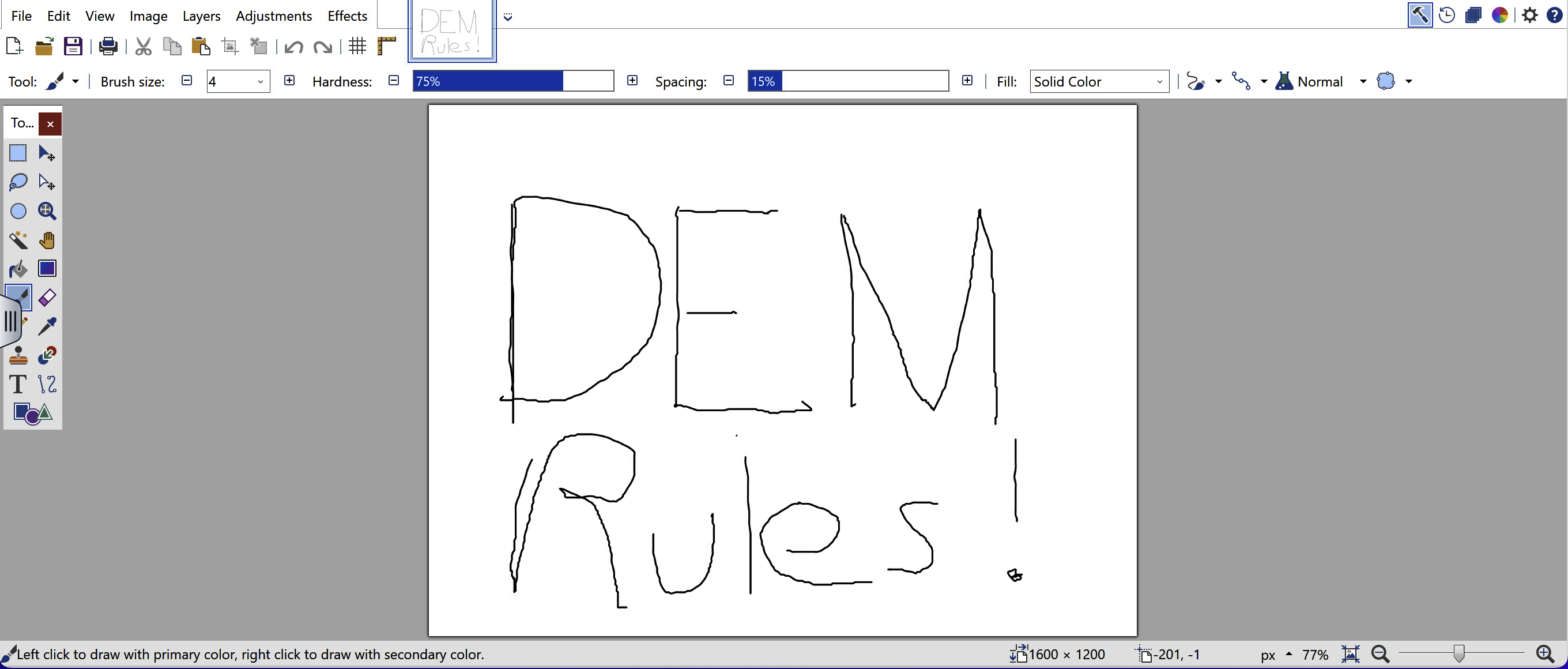Open the Fill style dropdown
This screenshot has width=1568, height=669.
1099,81
